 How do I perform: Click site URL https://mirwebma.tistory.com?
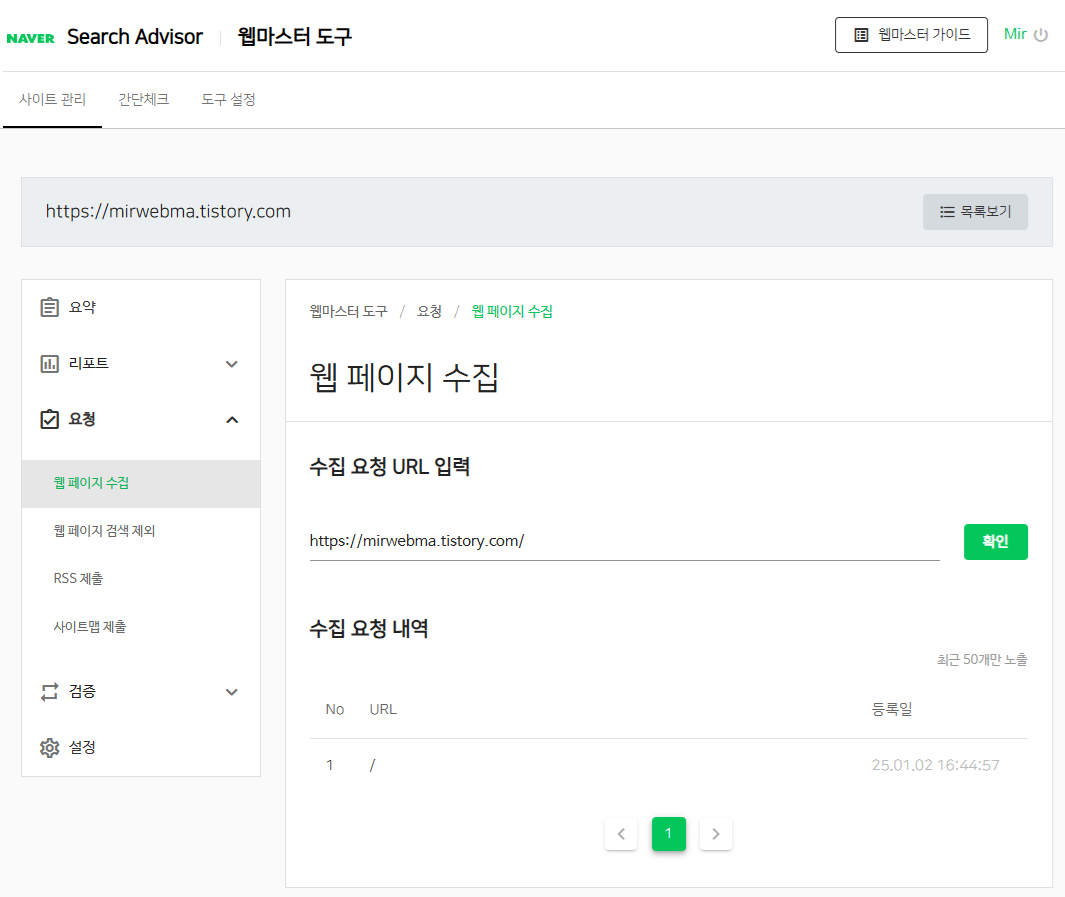point(168,211)
